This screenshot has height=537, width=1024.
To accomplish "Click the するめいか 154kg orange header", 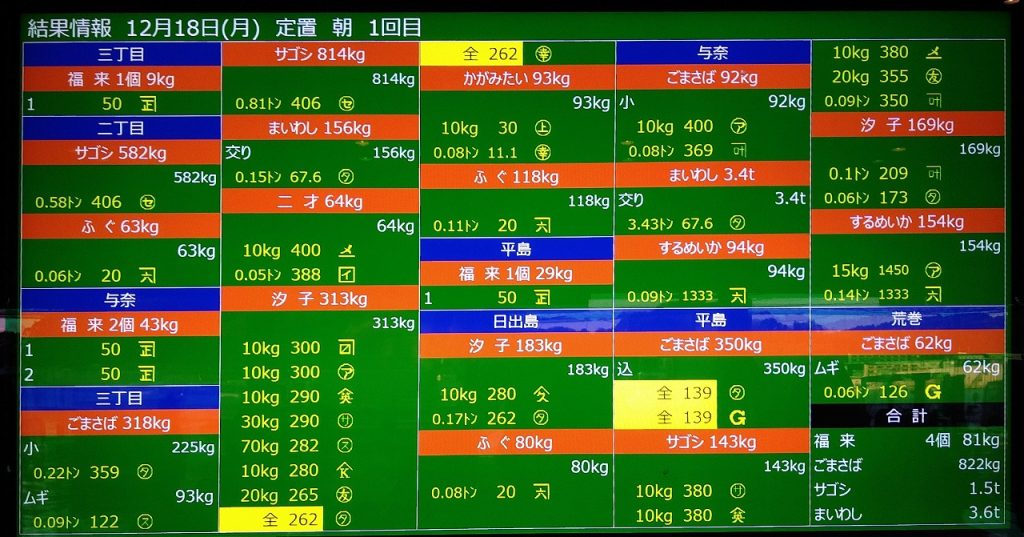I will [x=907, y=222].
